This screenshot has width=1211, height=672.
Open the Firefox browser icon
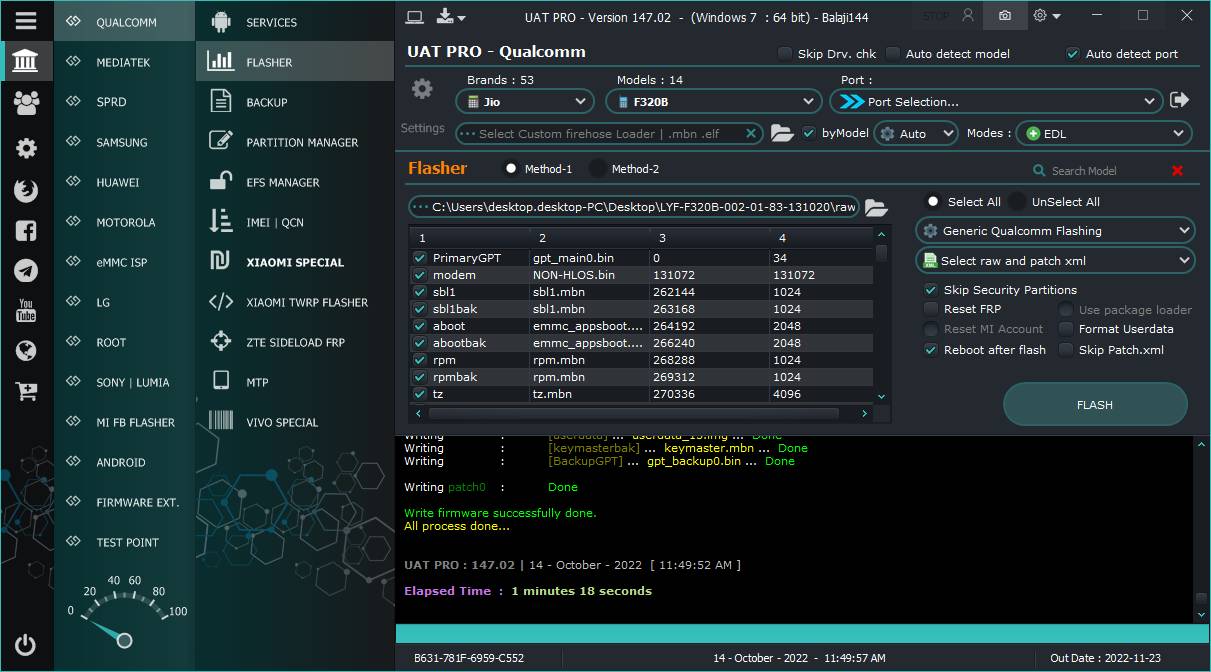[x=26, y=190]
